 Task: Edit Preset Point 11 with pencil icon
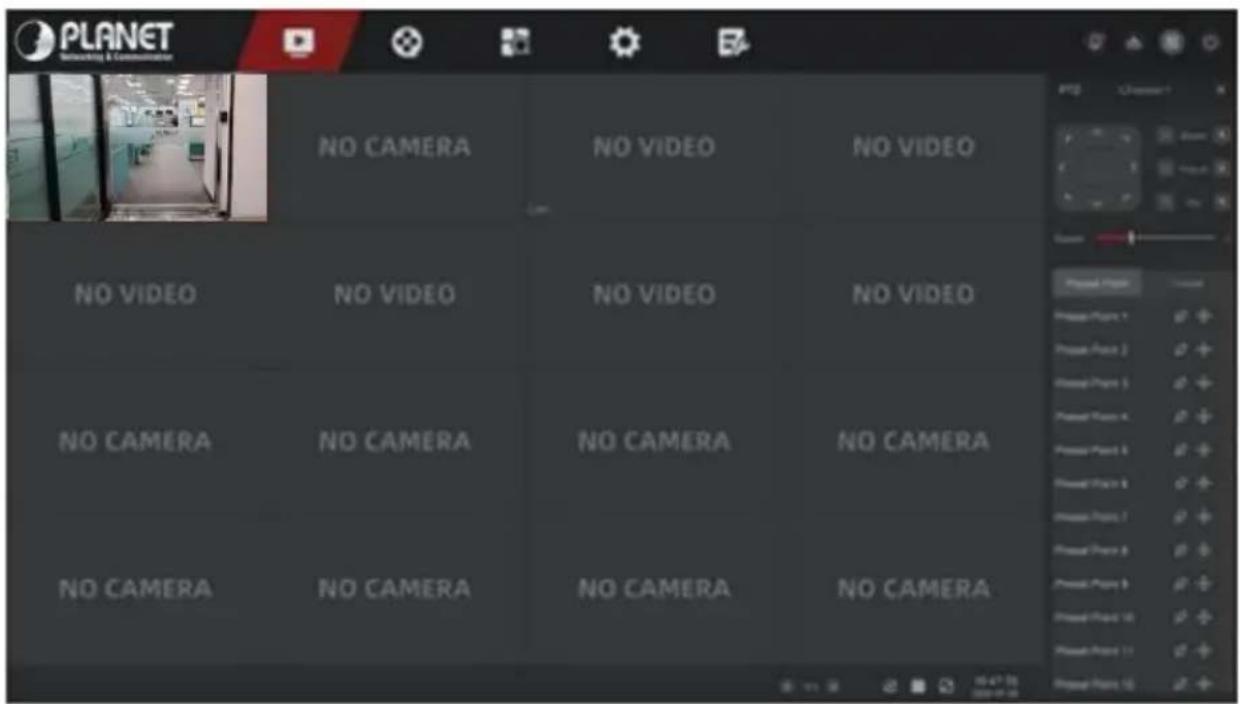click(x=1181, y=650)
